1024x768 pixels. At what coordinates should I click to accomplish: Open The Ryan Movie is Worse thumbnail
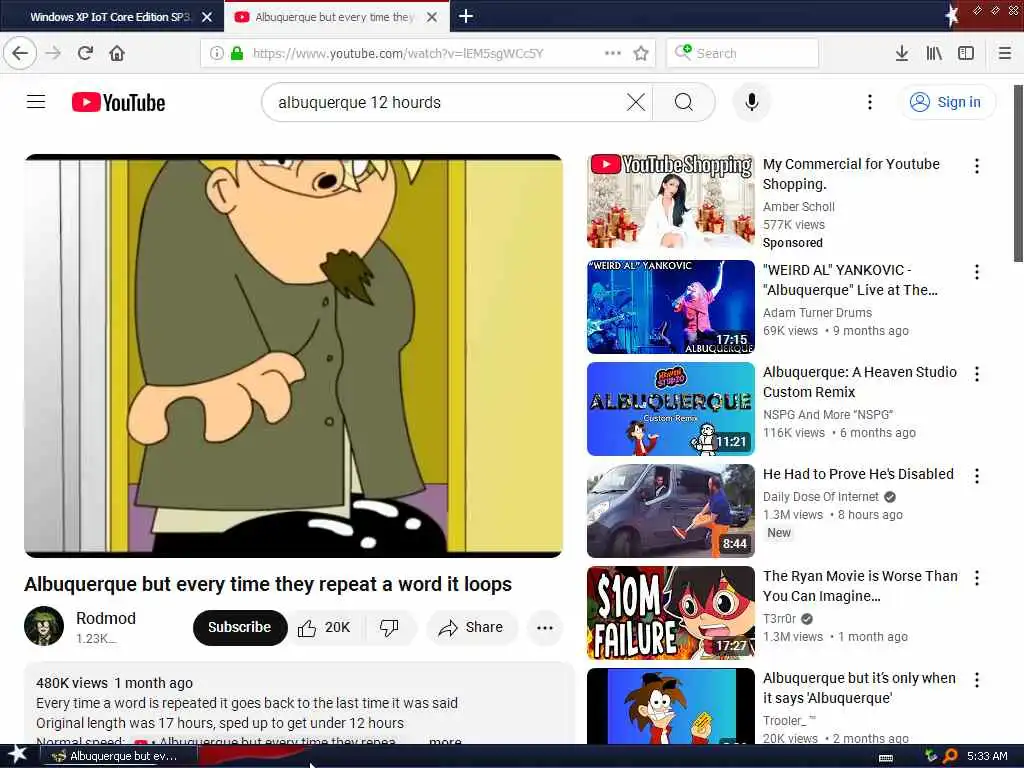click(x=671, y=613)
